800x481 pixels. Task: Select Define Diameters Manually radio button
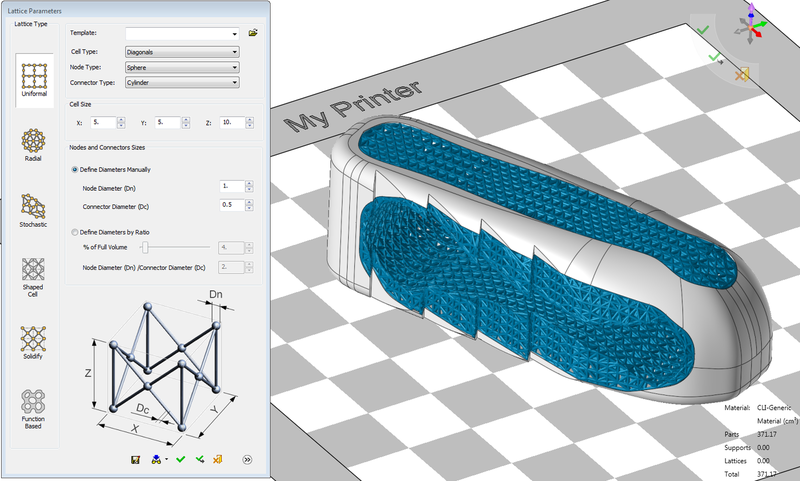[76, 170]
